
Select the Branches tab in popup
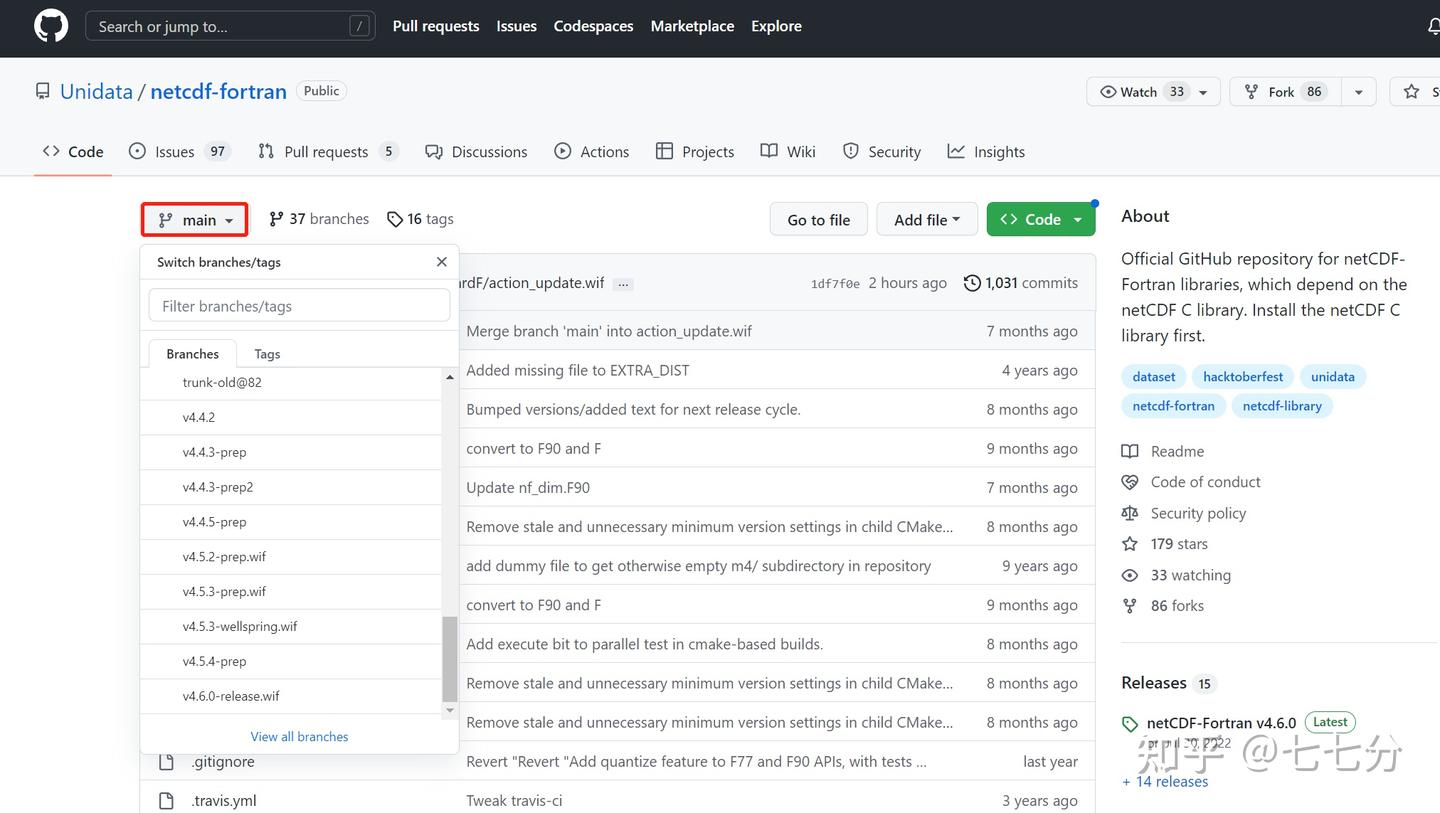click(192, 354)
